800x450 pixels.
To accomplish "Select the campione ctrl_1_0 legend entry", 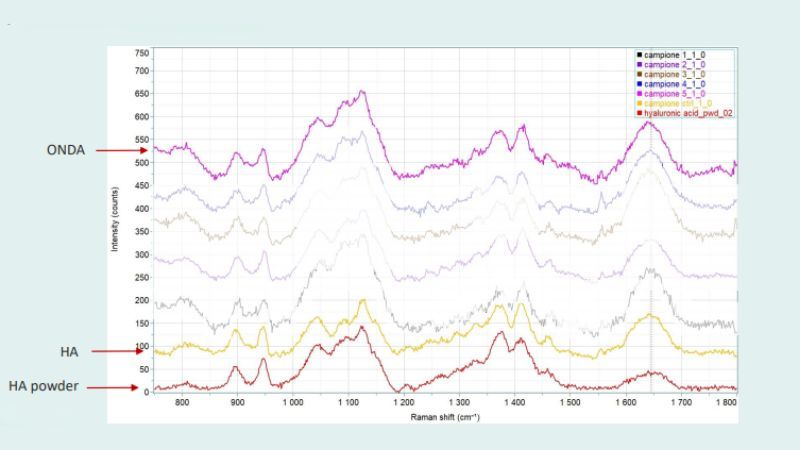I will [674, 103].
